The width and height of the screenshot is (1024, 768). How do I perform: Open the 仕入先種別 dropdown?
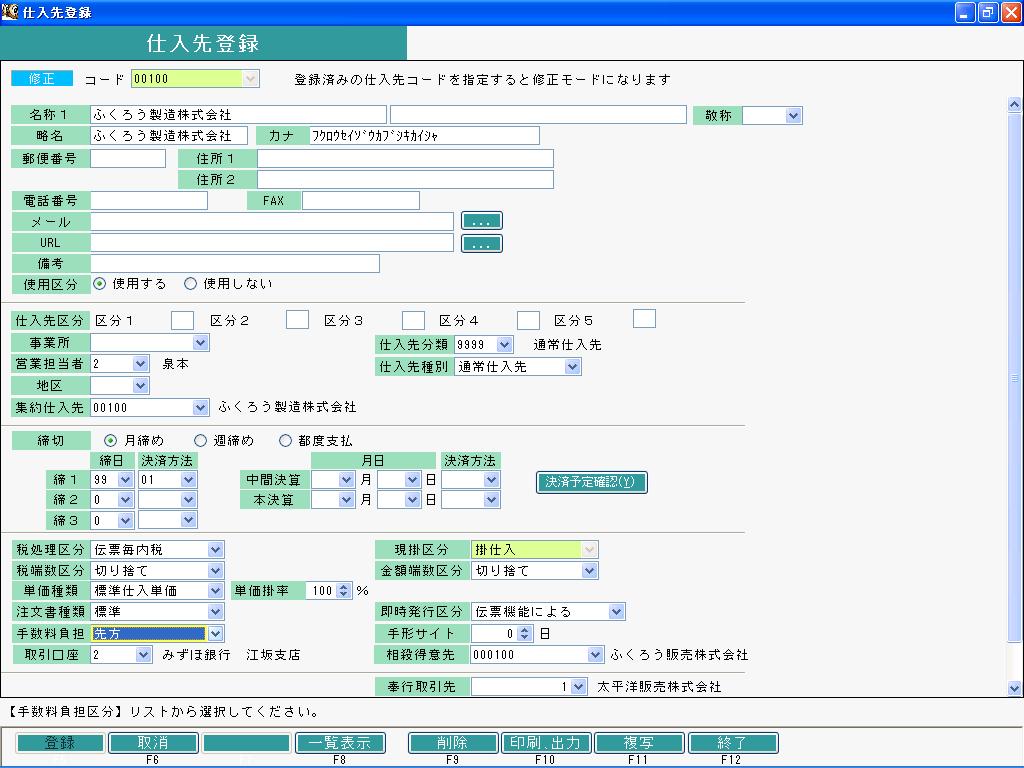click(x=573, y=366)
